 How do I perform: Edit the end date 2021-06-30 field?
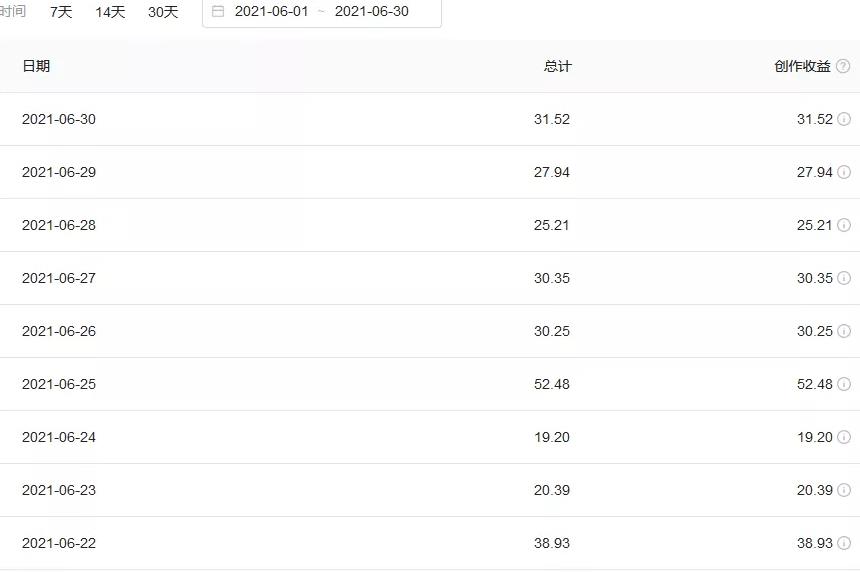click(x=371, y=12)
